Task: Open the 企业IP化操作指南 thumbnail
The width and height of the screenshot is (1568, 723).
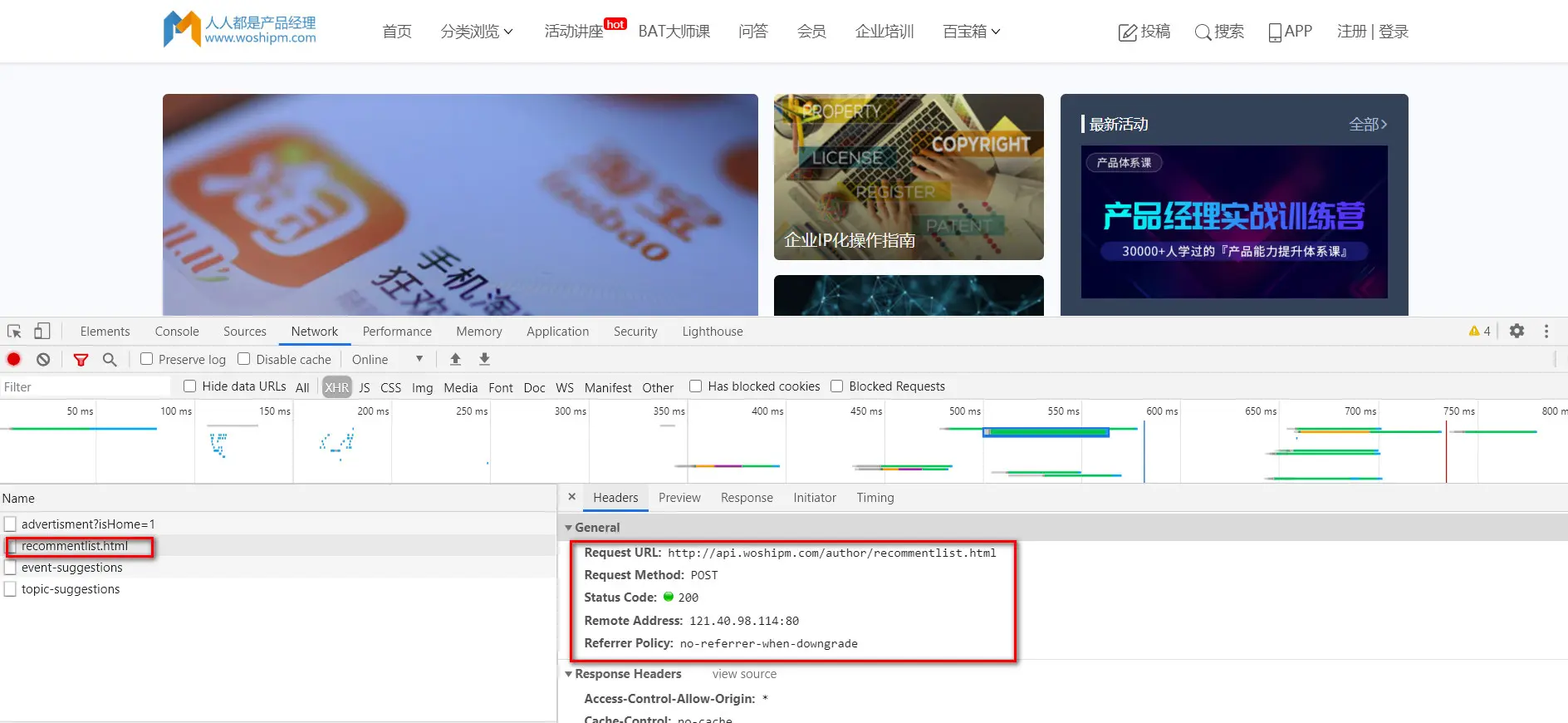Action: (x=909, y=177)
